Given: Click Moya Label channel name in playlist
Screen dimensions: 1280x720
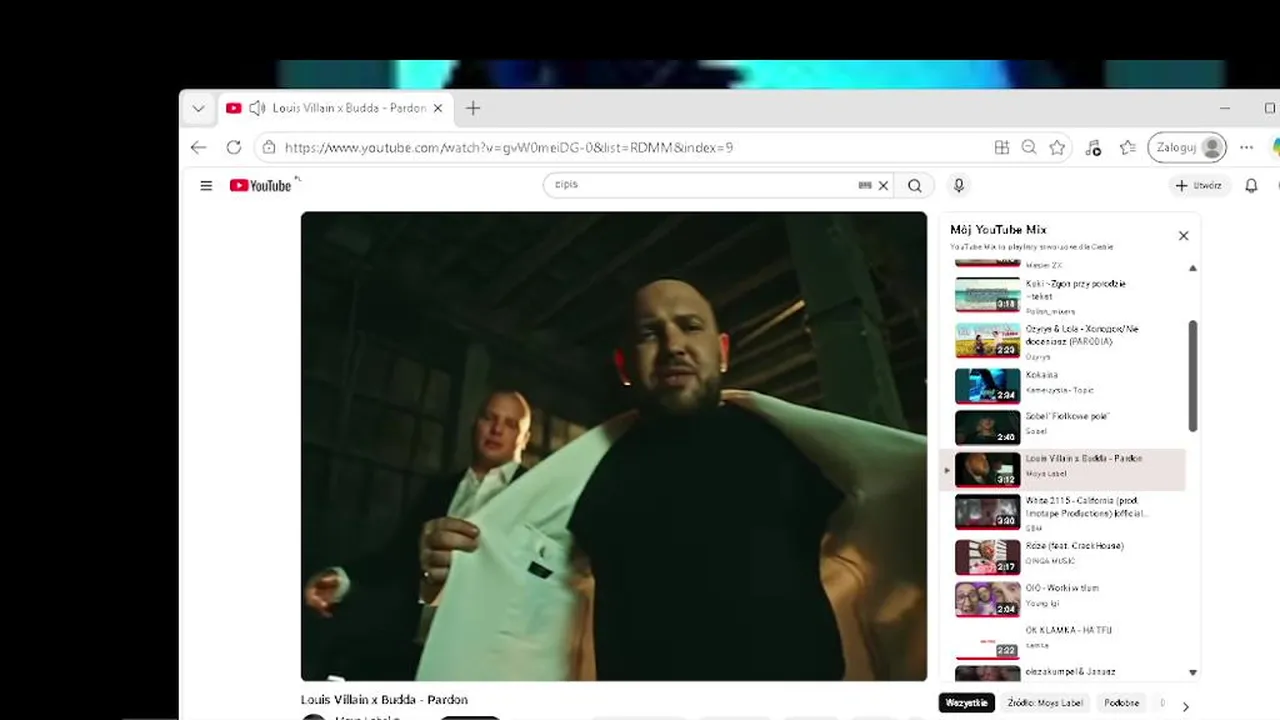Looking at the screenshot, I should tap(1046, 473).
